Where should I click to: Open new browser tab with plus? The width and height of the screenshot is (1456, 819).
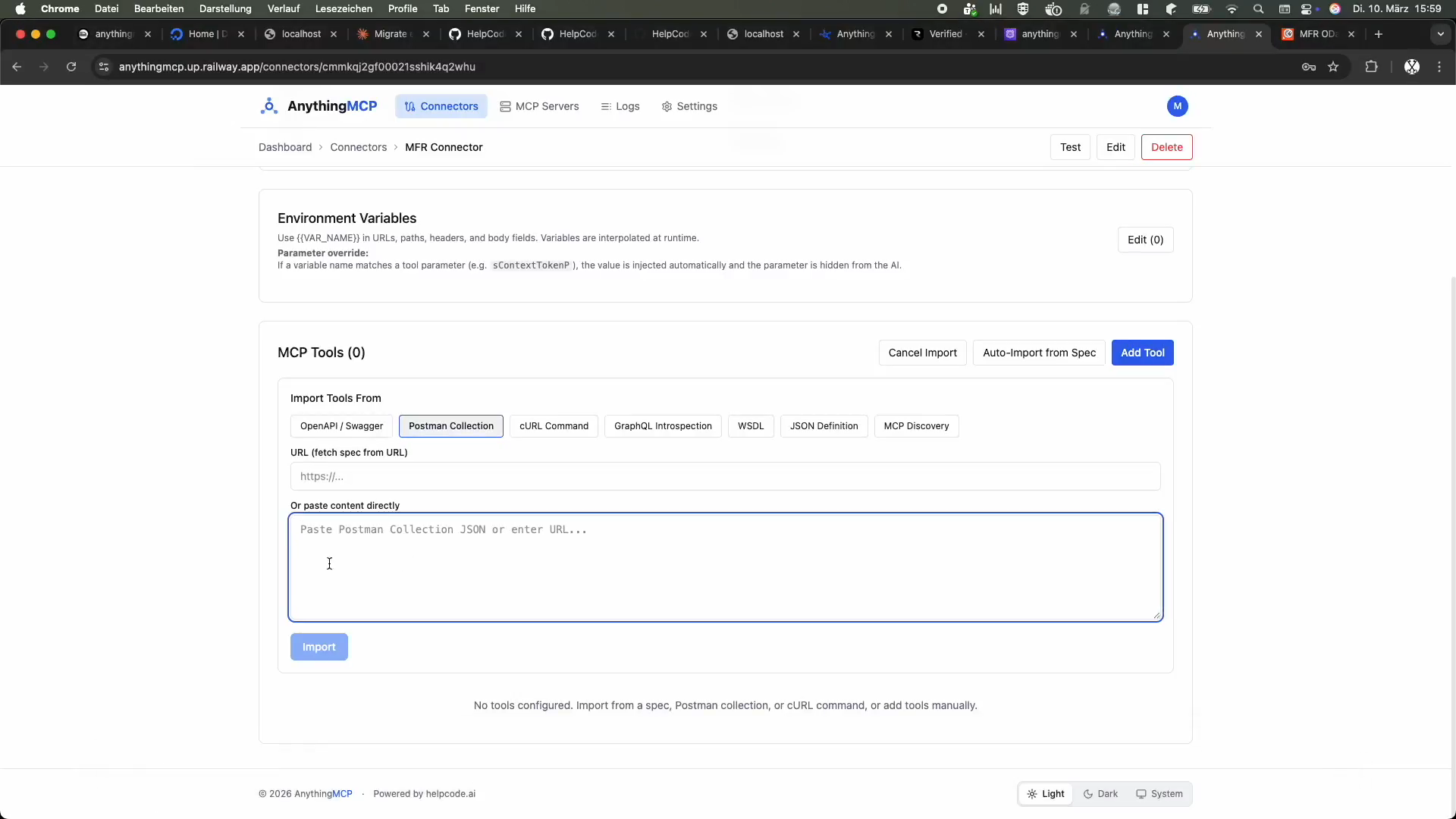tap(1379, 34)
